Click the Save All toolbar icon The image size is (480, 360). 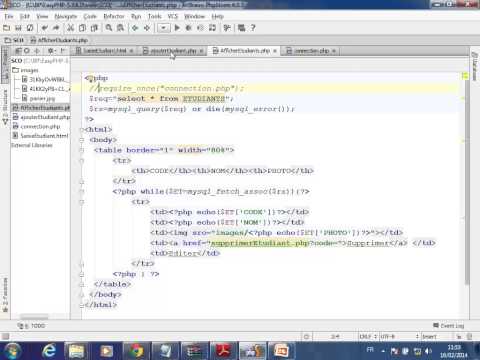coord(18,28)
